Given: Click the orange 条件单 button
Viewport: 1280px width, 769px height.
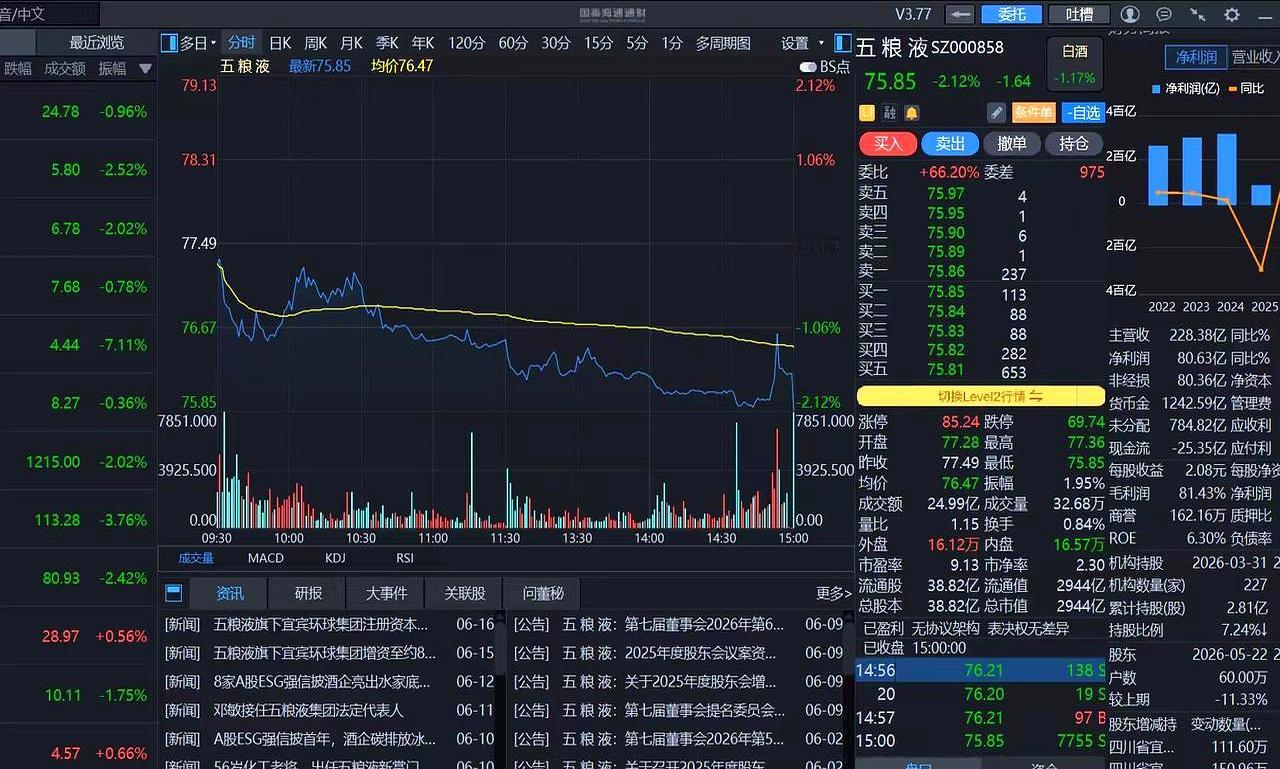Looking at the screenshot, I should pyautogui.click(x=1034, y=113).
